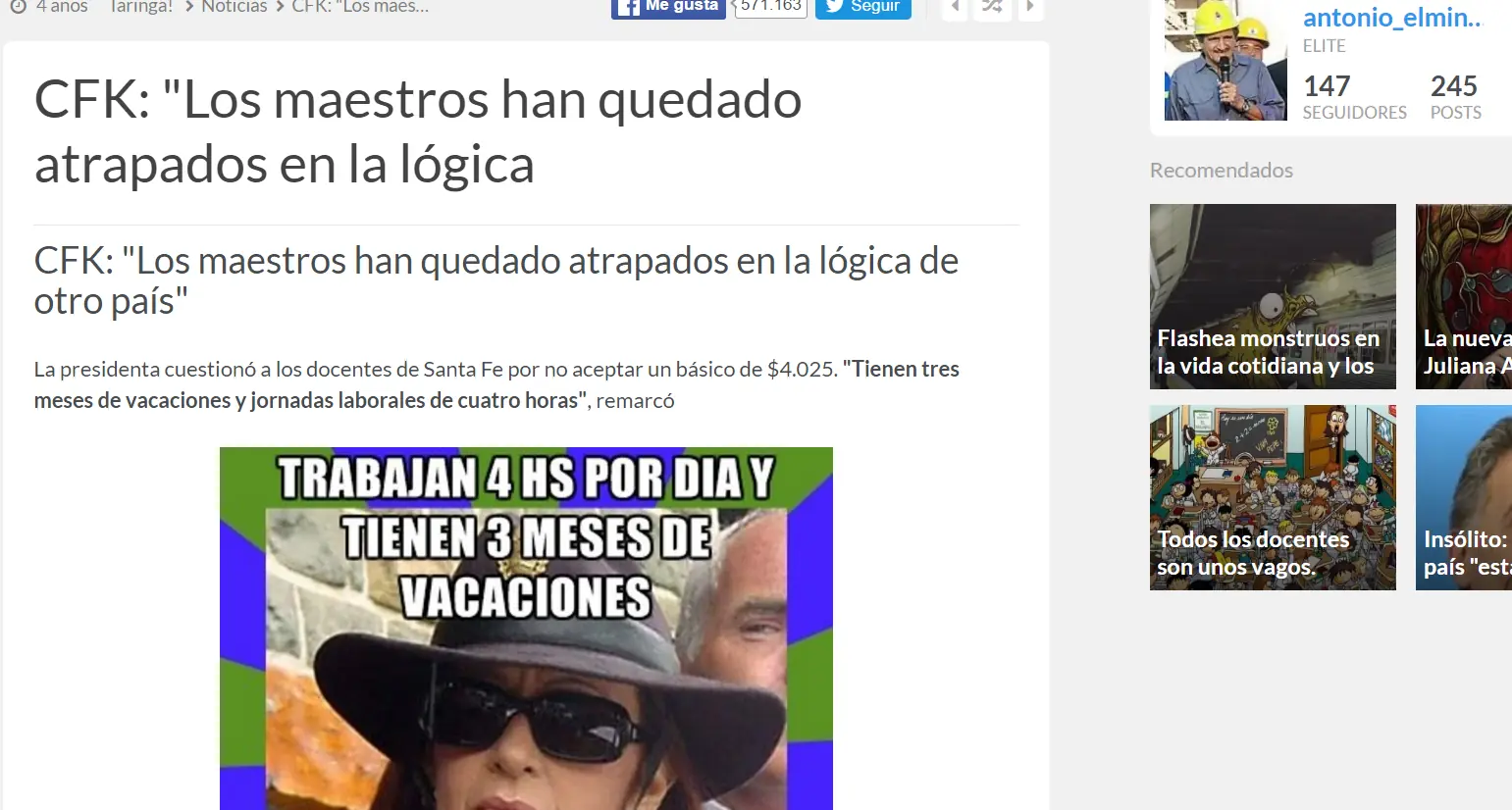Open the Noticias breadcrumb link
The width and height of the screenshot is (1512, 810).
tap(235, 7)
